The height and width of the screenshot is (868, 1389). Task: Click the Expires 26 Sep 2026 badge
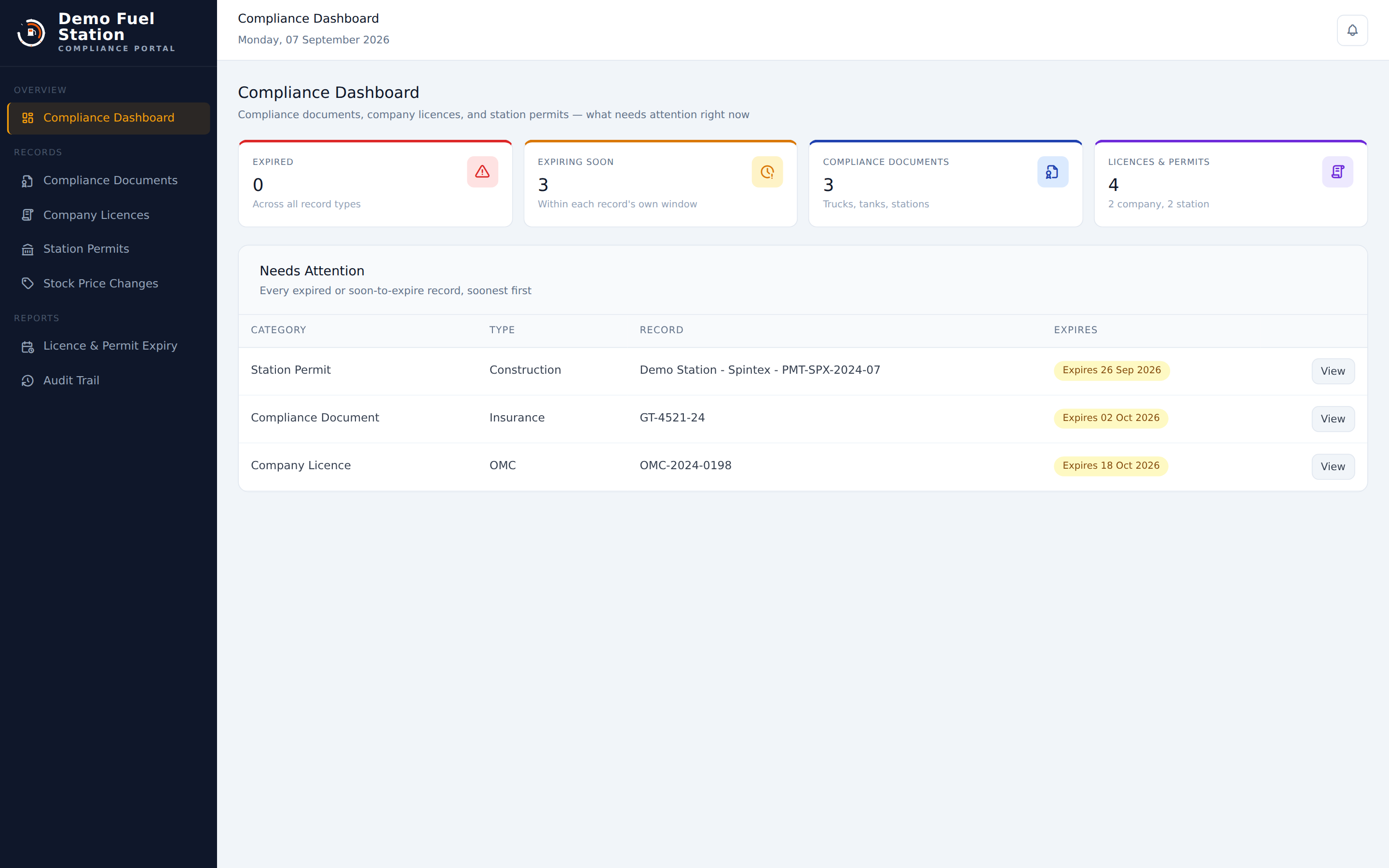click(x=1111, y=370)
